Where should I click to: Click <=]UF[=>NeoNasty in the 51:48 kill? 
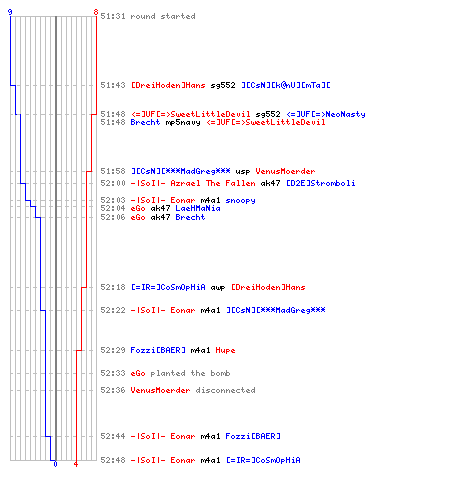coord(326,114)
